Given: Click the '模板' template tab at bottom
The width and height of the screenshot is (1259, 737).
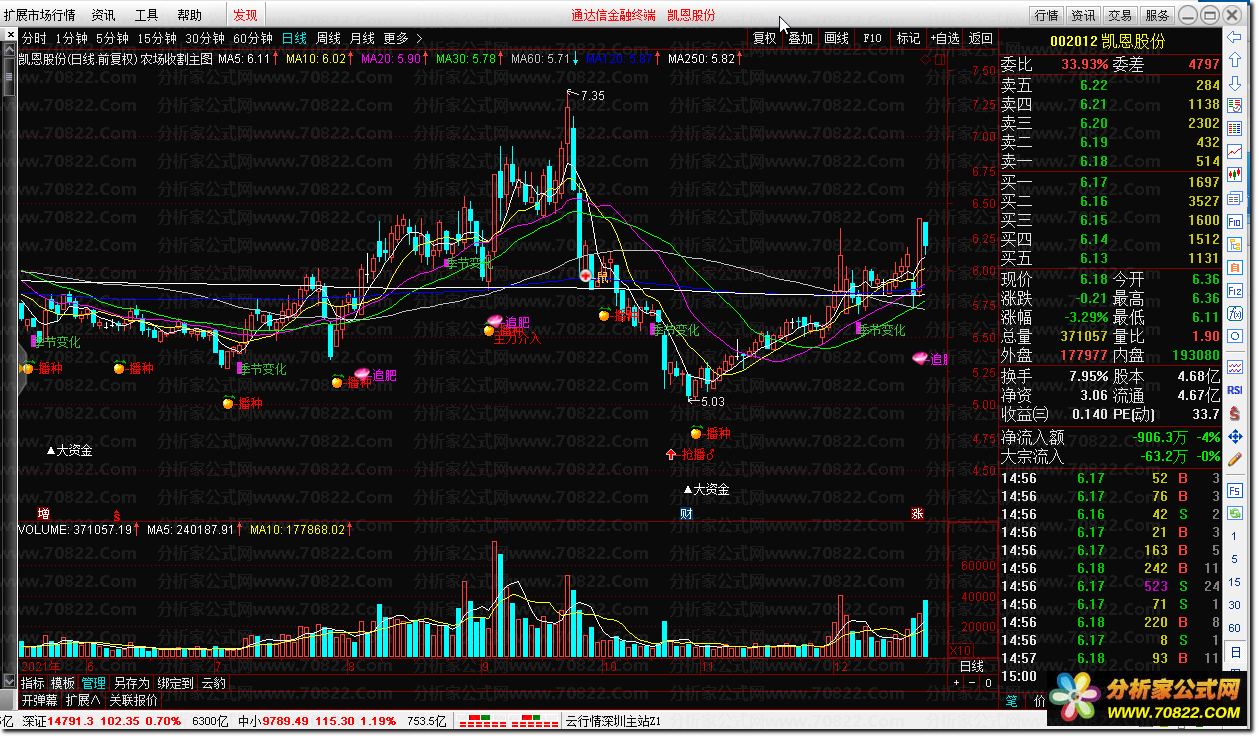Looking at the screenshot, I should point(63,683).
